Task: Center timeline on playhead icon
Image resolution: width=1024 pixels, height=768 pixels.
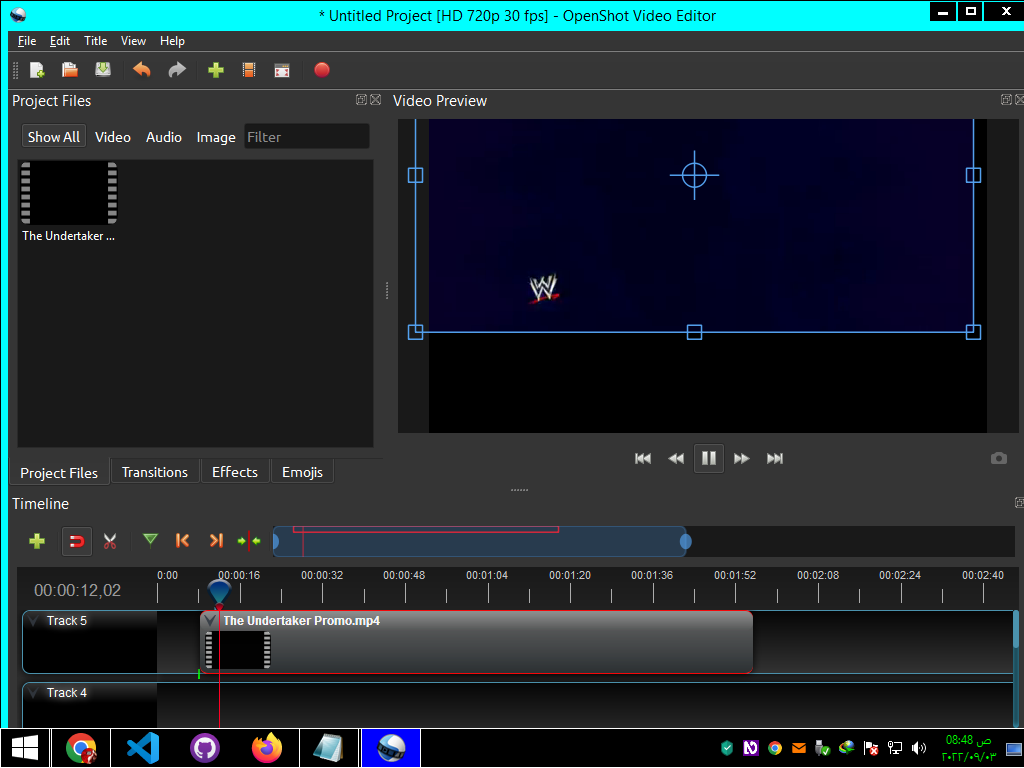Action: point(249,541)
